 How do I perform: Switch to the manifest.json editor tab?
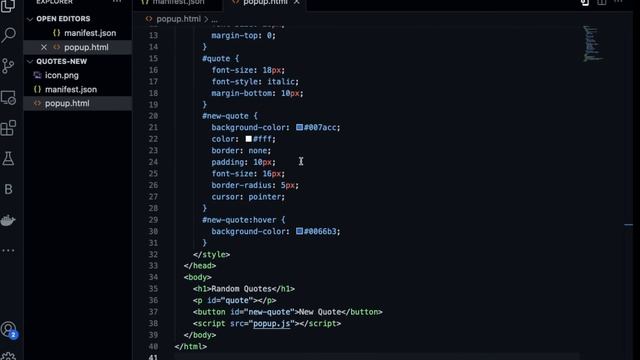pyautogui.click(x=178, y=2)
